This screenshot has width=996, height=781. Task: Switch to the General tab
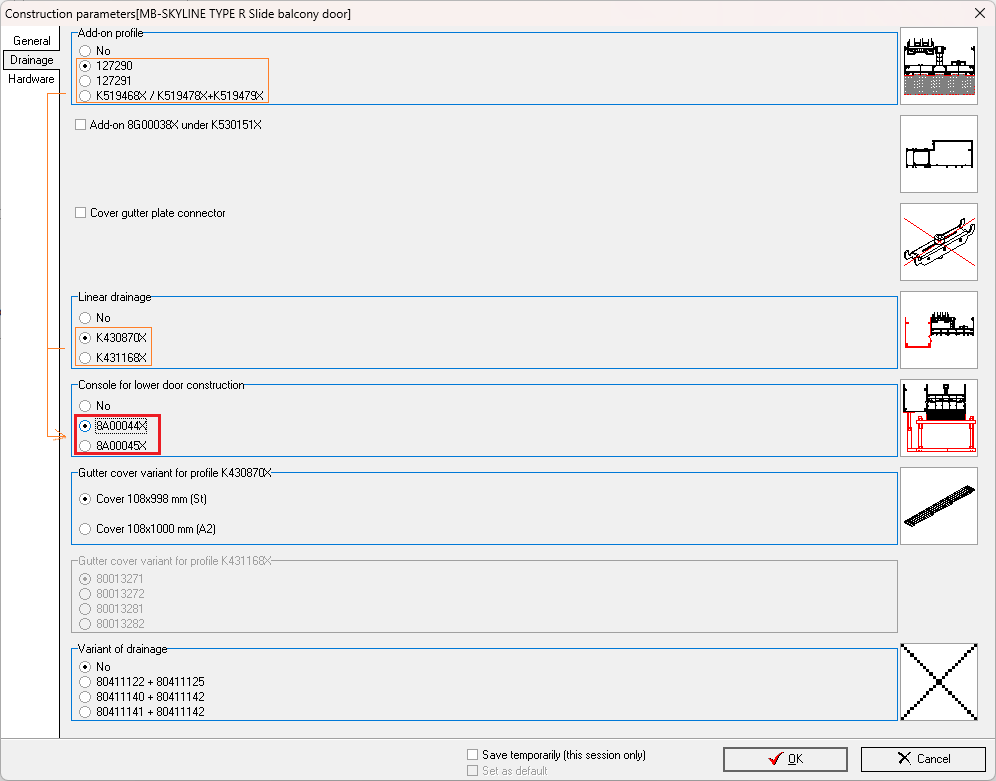[x=32, y=41]
